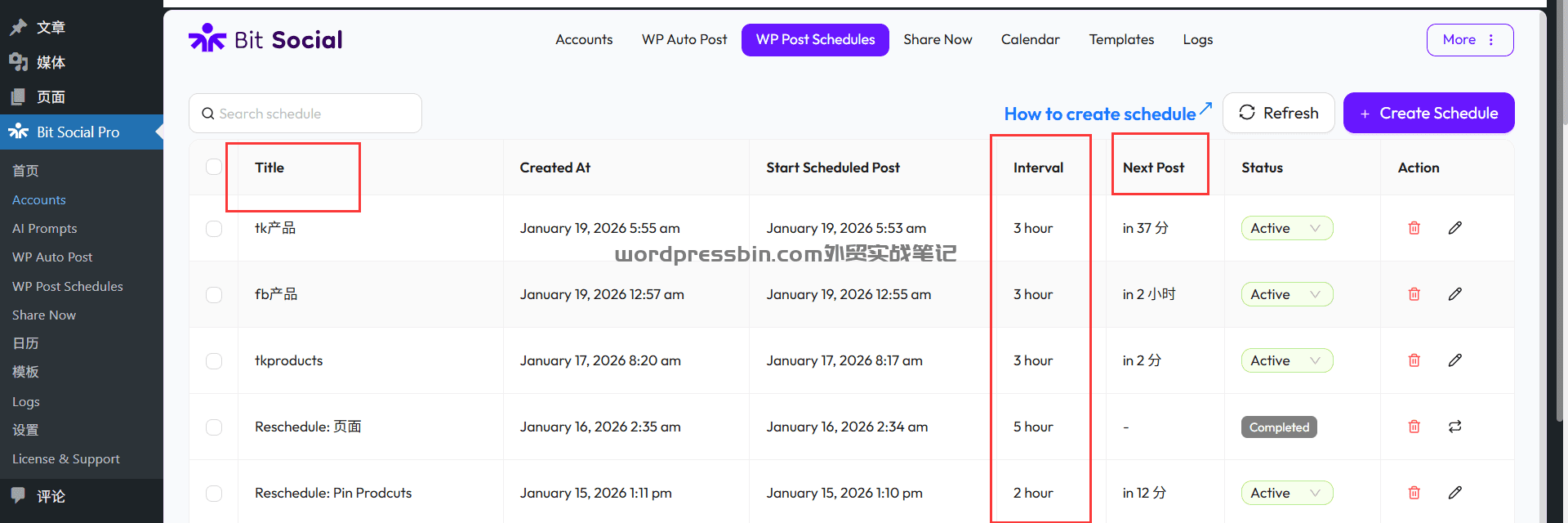1568x523 pixels.
Task: Open the Templates tab
Action: click(x=1121, y=39)
